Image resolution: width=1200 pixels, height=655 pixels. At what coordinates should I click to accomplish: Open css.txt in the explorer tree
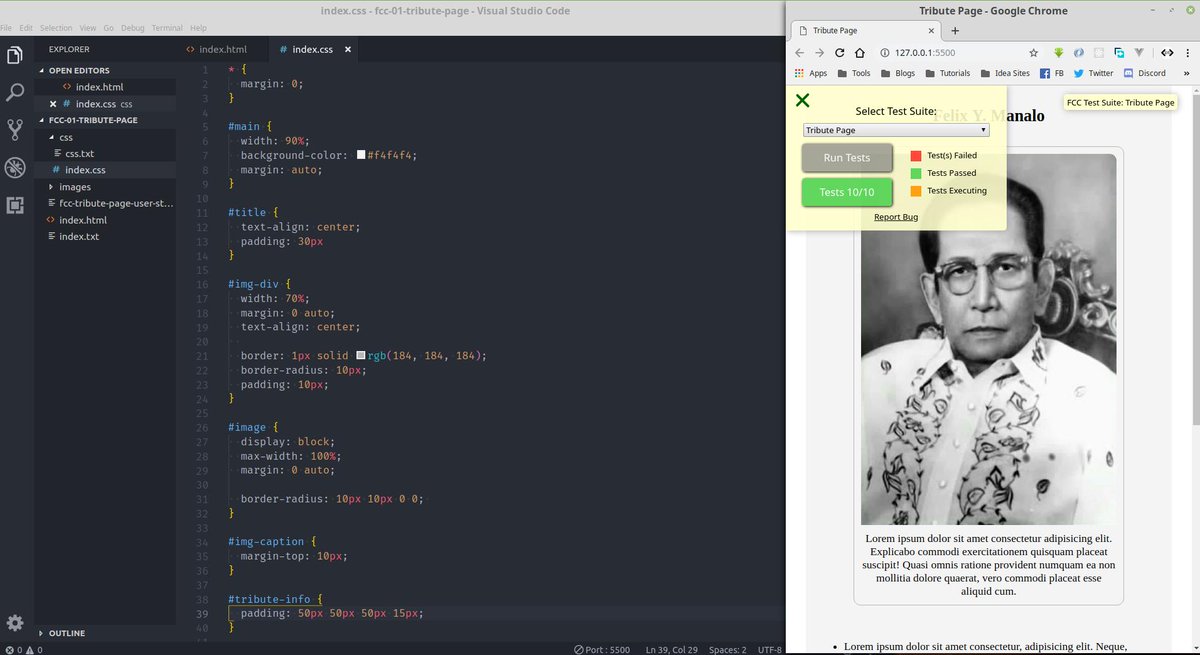coord(80,154)
